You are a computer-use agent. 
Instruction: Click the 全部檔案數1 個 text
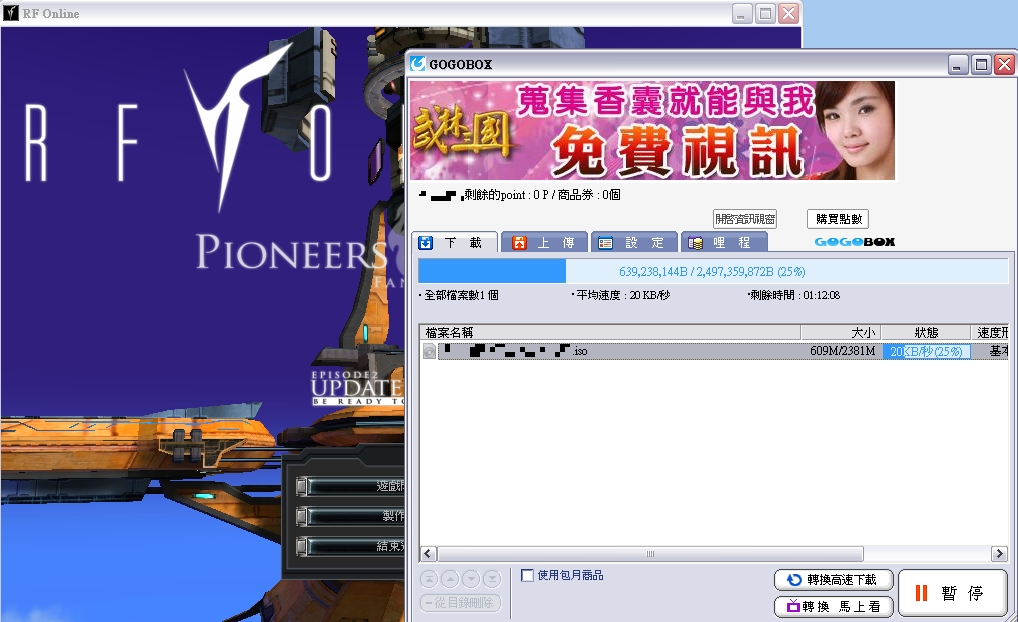461,295
